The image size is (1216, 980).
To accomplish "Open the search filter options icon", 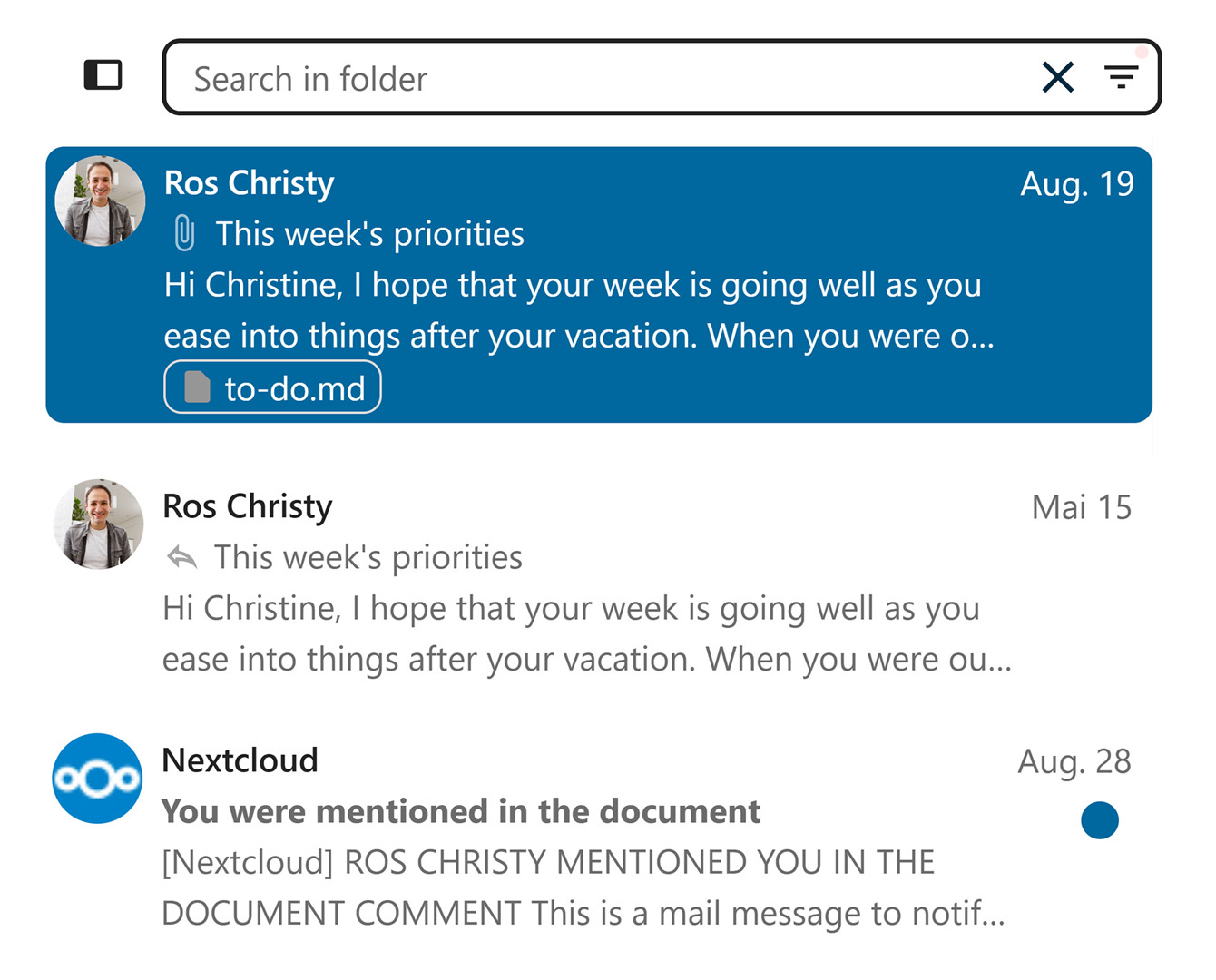I will click(1122, 77).
